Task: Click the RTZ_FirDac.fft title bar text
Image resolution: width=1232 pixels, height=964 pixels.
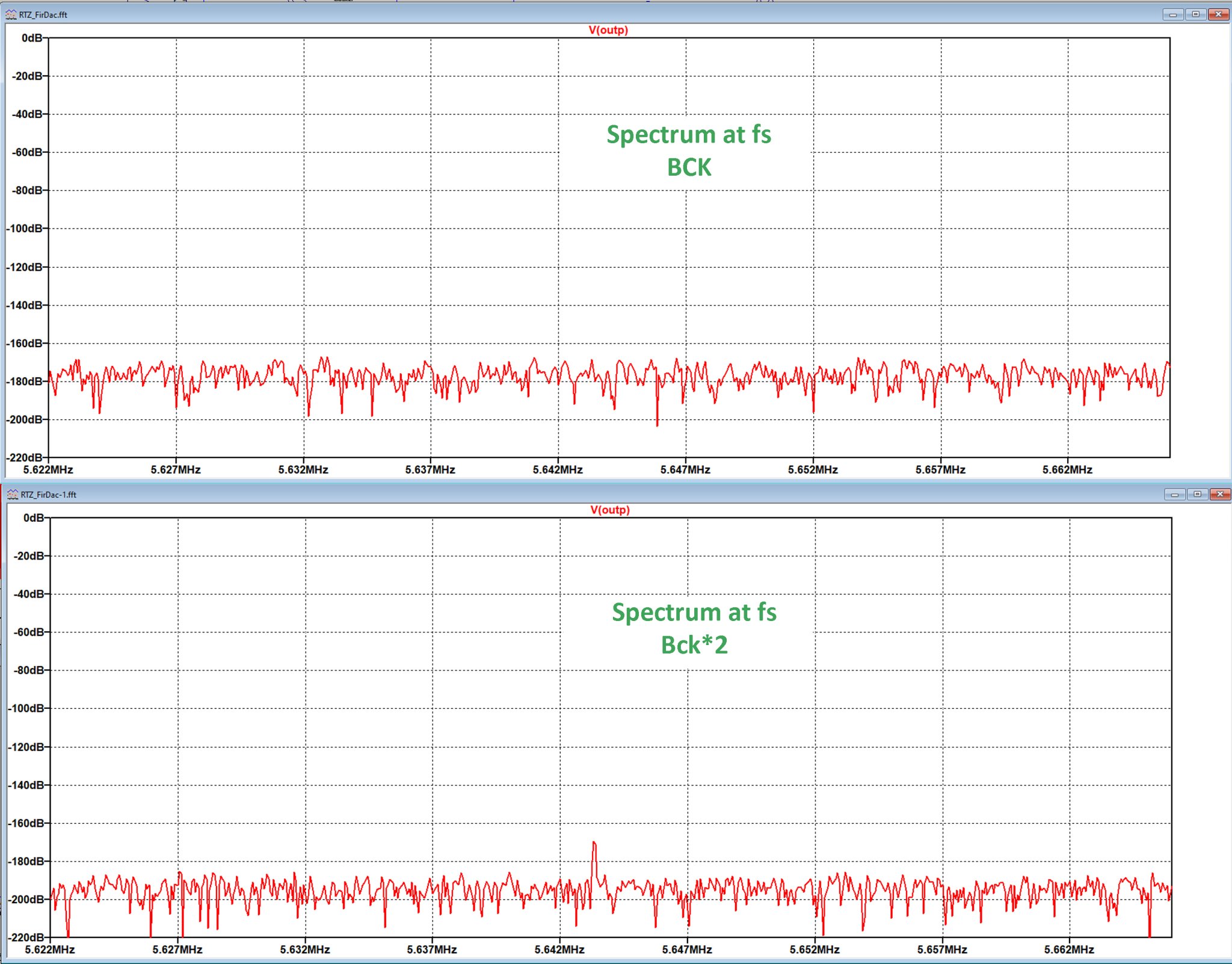Action: point(43,15)
